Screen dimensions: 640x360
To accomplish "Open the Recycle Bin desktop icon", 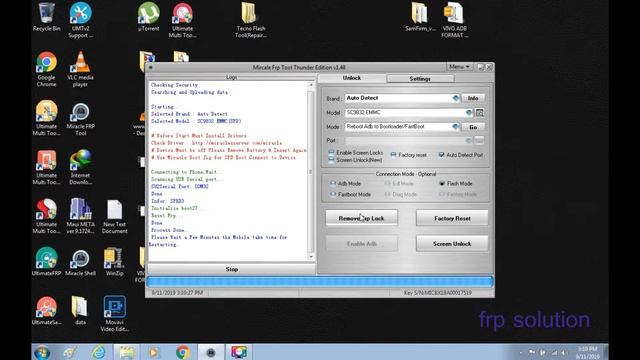I will click(47, 17).
